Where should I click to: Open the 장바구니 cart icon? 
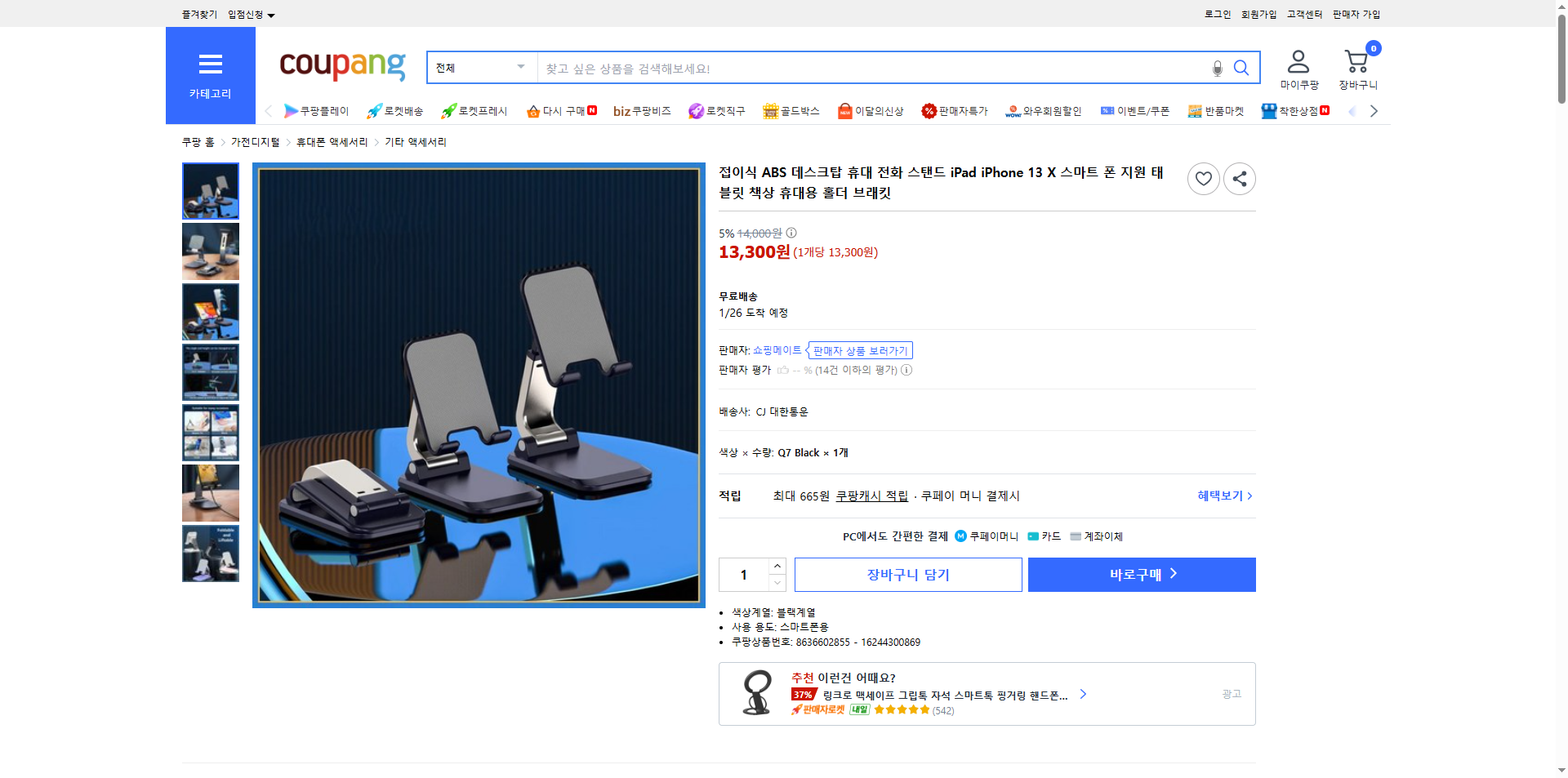(1357, 59)
